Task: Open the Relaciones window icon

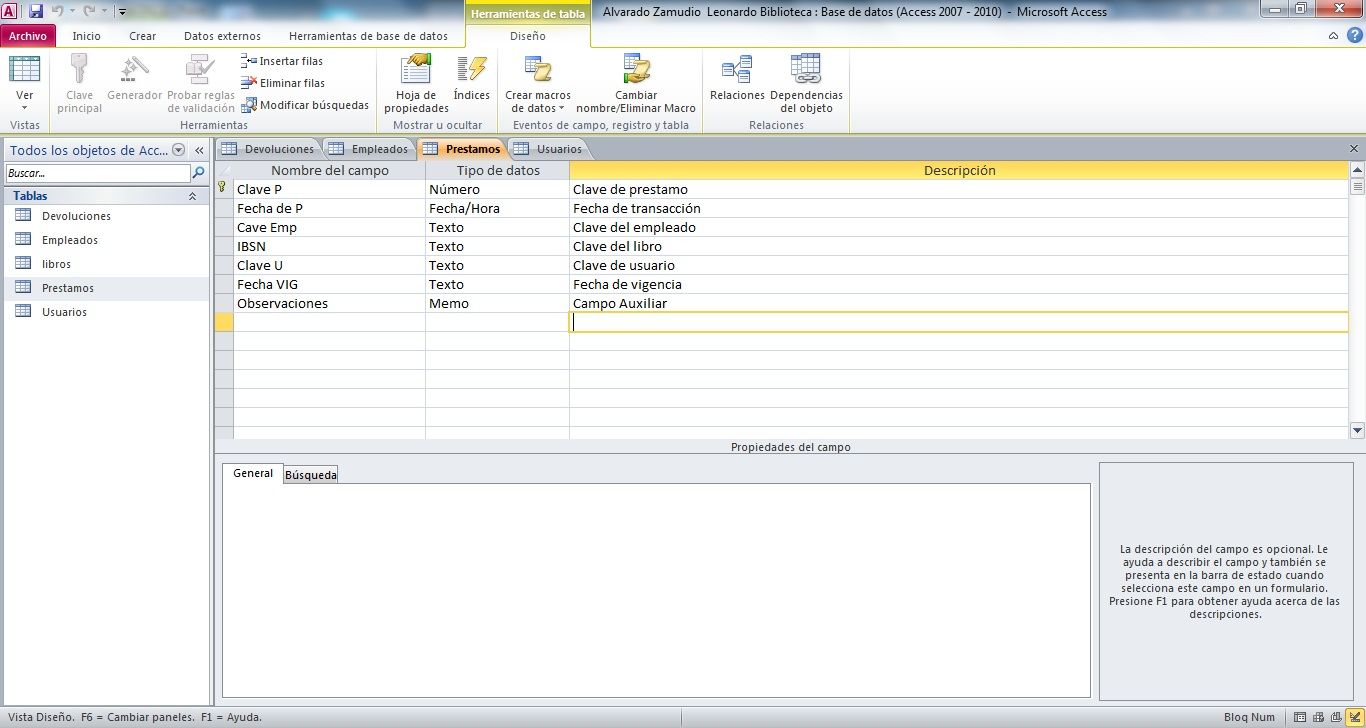Action: (x=737, y=70)
